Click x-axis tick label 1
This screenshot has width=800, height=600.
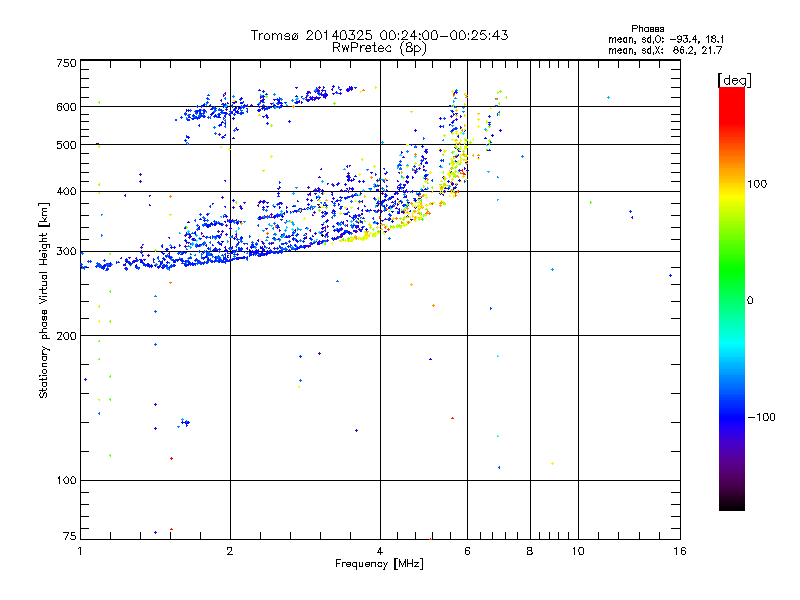click(80, 551)
